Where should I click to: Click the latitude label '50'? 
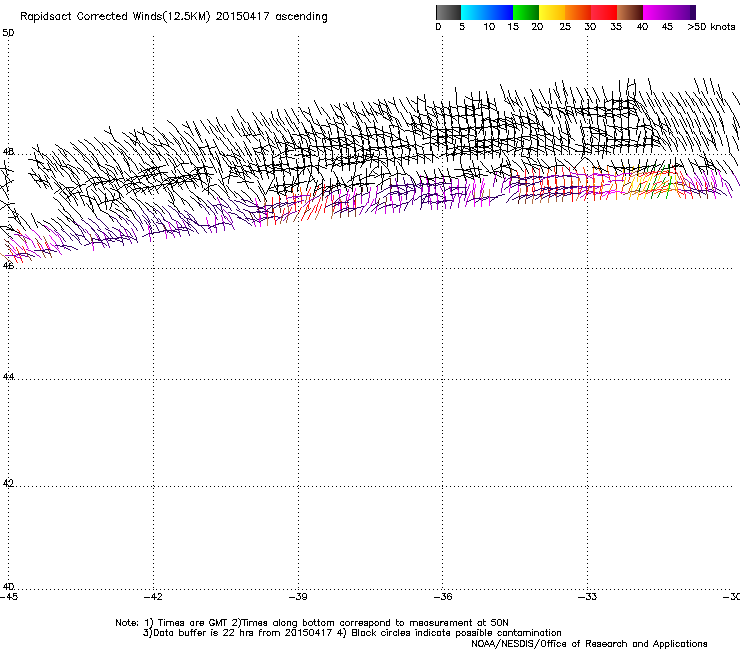click(8, 33)
